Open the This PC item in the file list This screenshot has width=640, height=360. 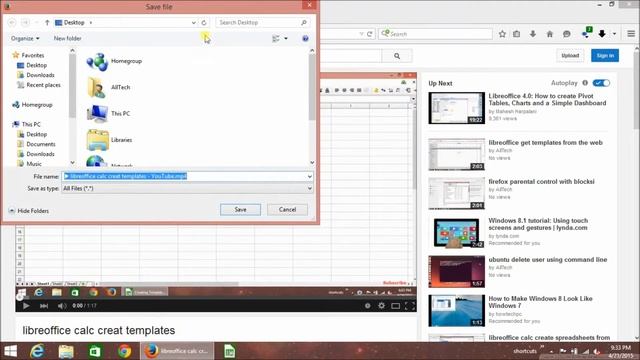(x=109, y=113)
